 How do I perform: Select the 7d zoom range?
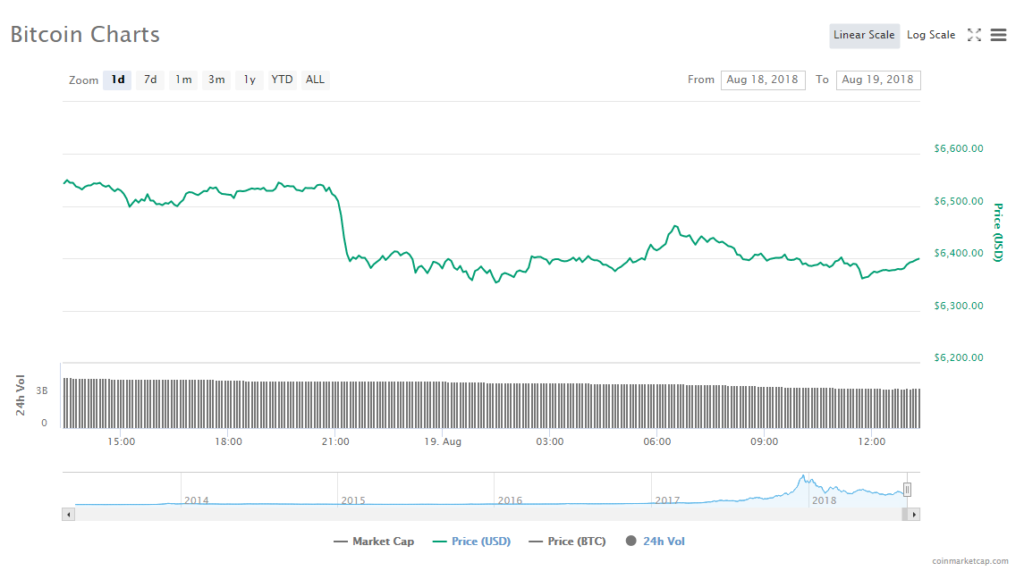[150, 80]
